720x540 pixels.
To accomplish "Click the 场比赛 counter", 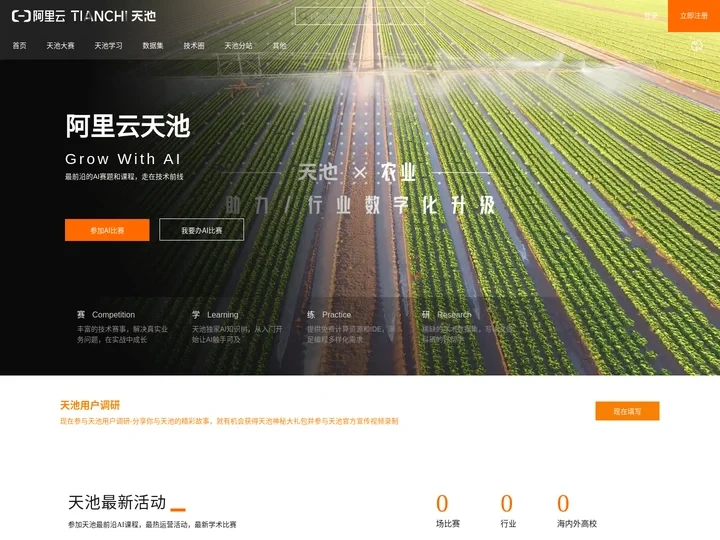I will pyautogui.click(x=448, y=511).
